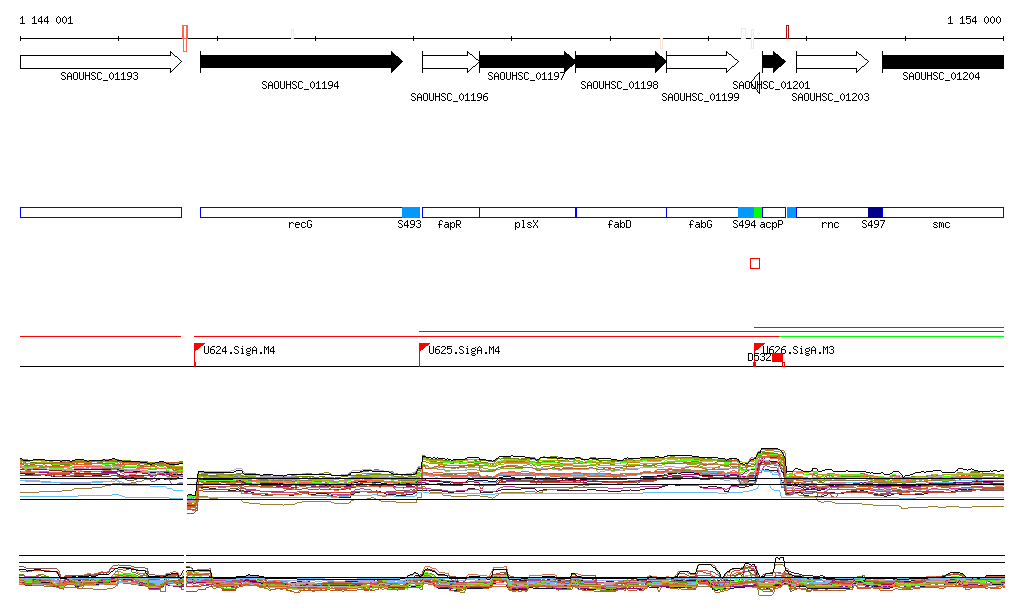Select the SAOUHSC_01197 black gene arrow
The height and width of the screenshot is (611, 1024).
click(527, 62)
